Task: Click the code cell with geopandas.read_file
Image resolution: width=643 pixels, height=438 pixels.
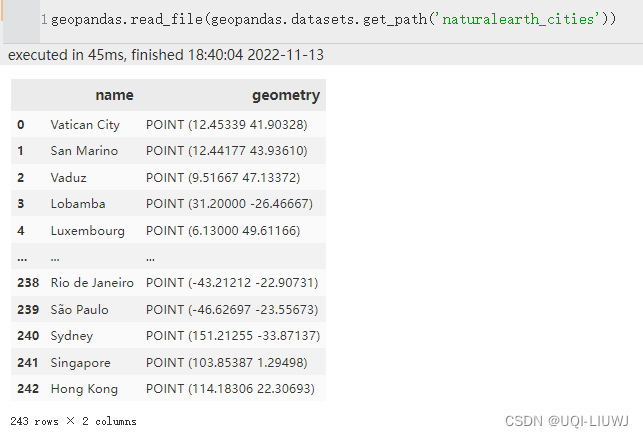Action: [333, 19]
